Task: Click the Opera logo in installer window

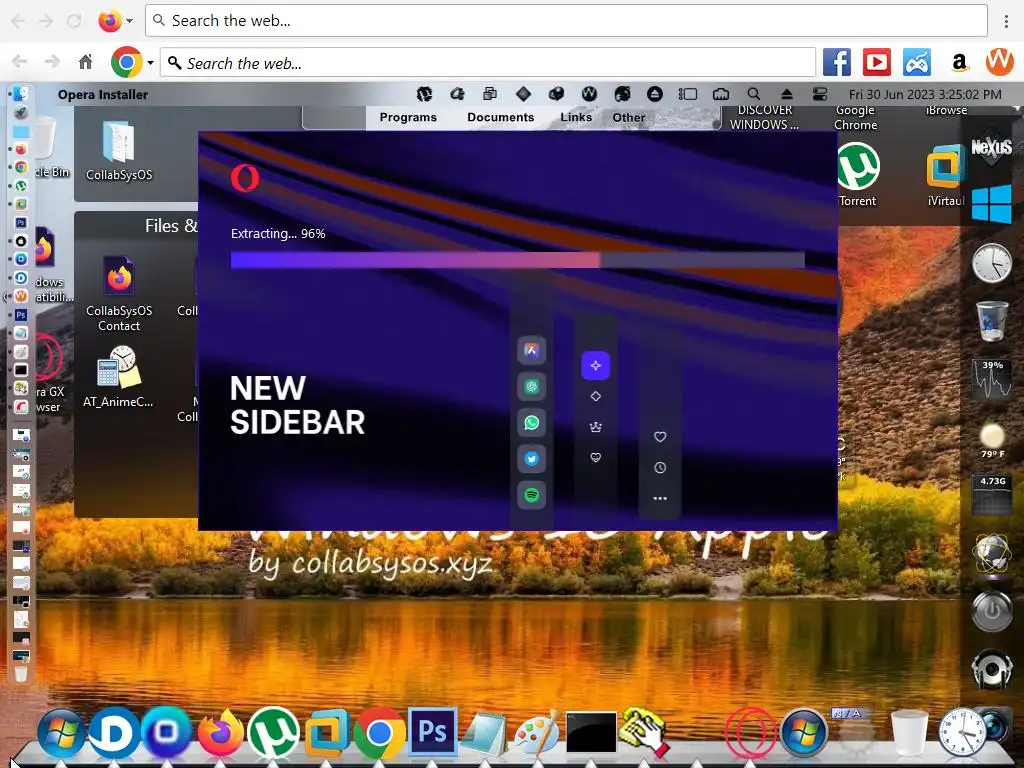Action: [x=245, y=178]
